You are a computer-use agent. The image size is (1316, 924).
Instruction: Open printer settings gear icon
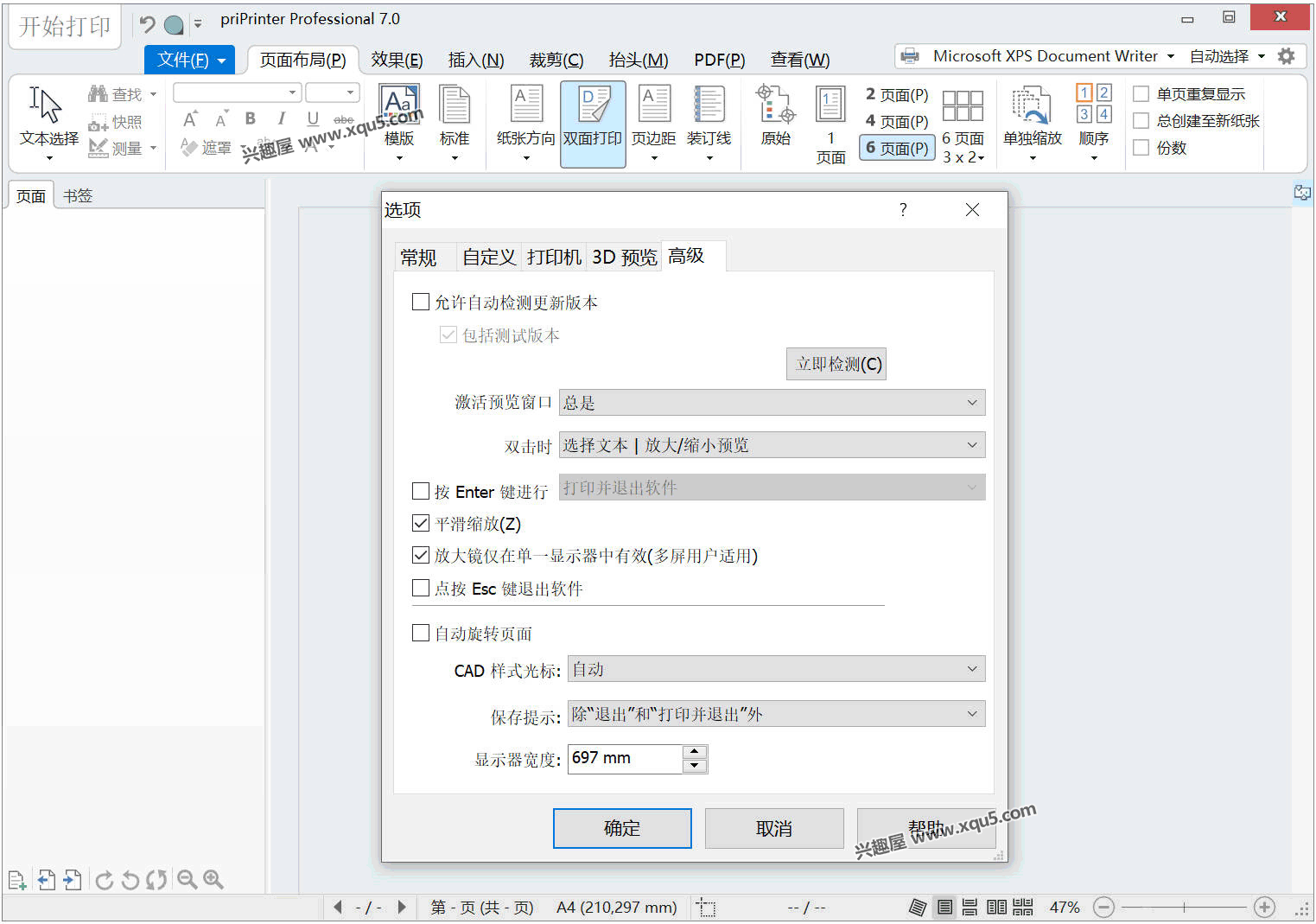tap(1287, 56)
